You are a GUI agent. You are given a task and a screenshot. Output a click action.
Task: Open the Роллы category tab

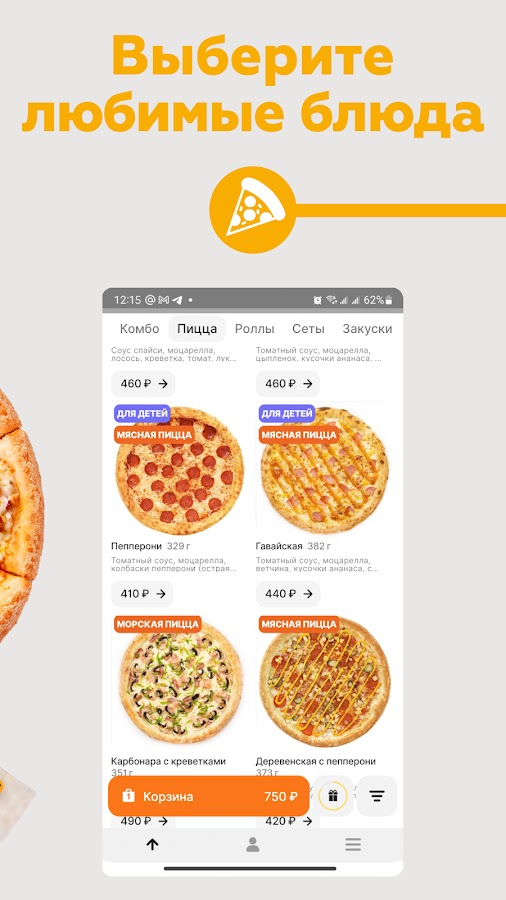(254, 329)
